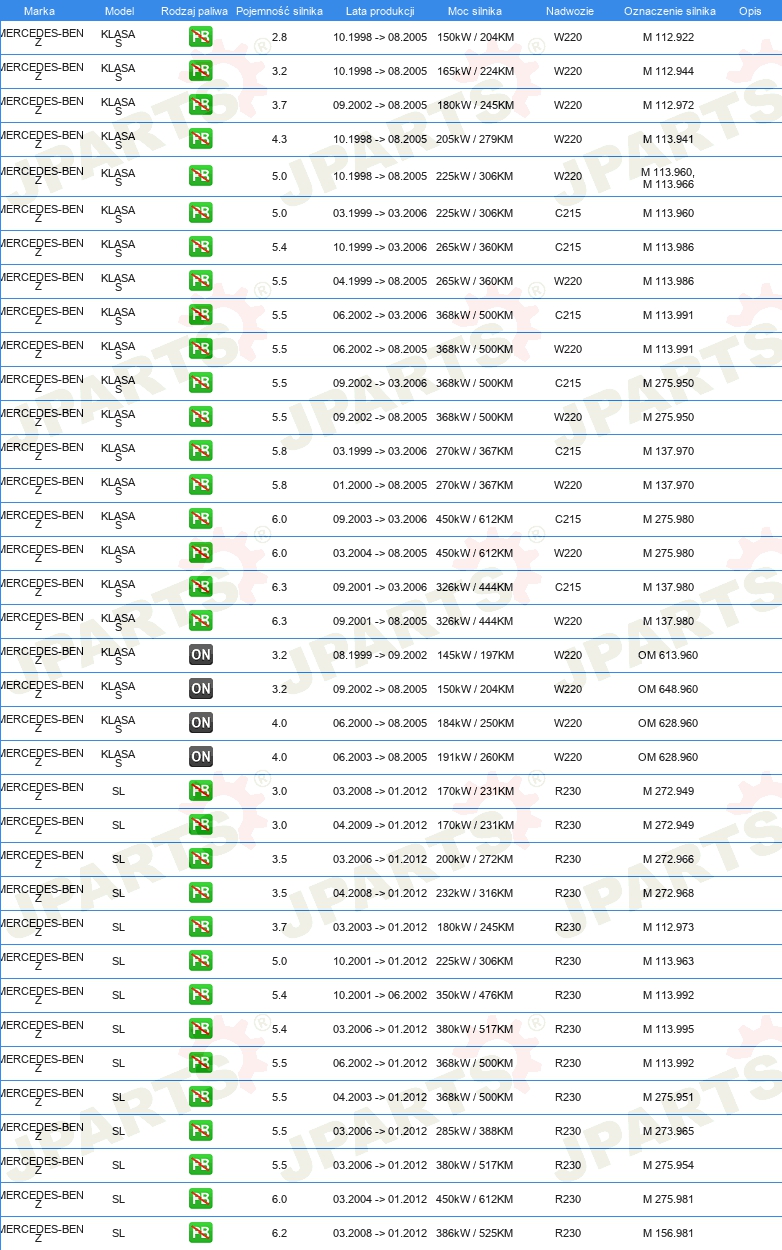
Task: Select engine code M 275.954
Action: 668,1166
